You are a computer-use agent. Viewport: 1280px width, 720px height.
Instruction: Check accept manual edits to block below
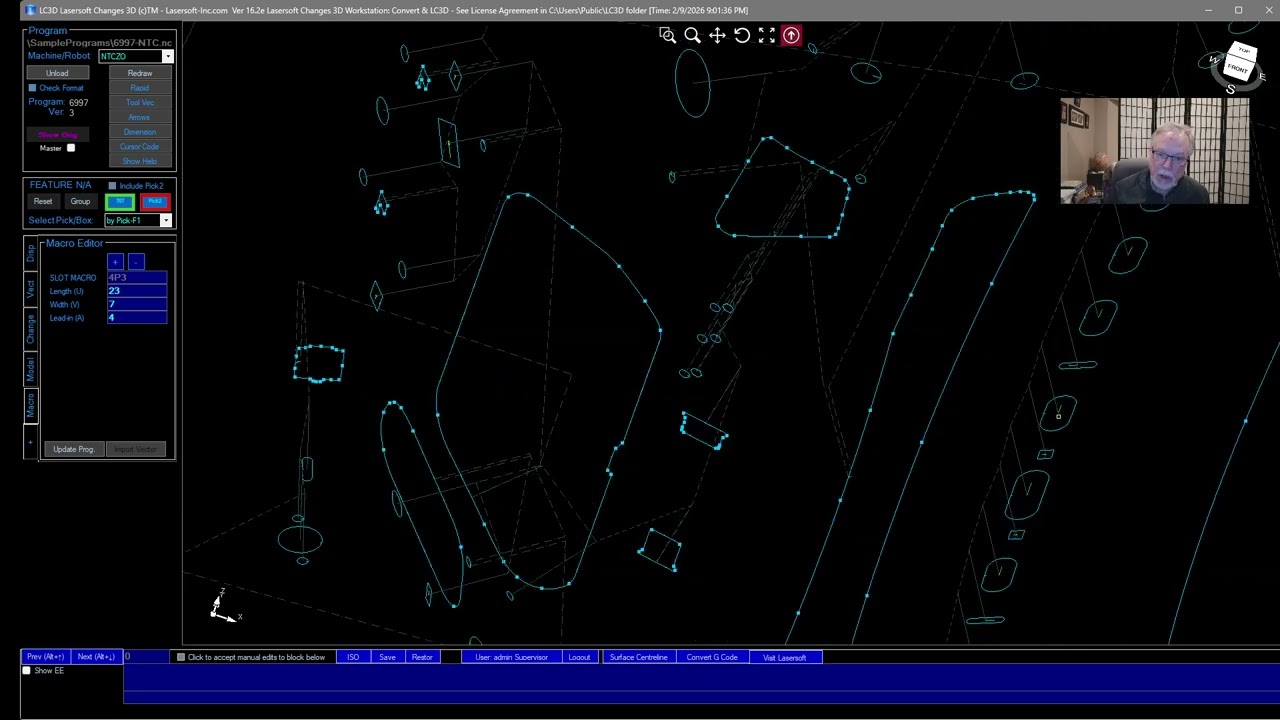click(x=181, y=657)
